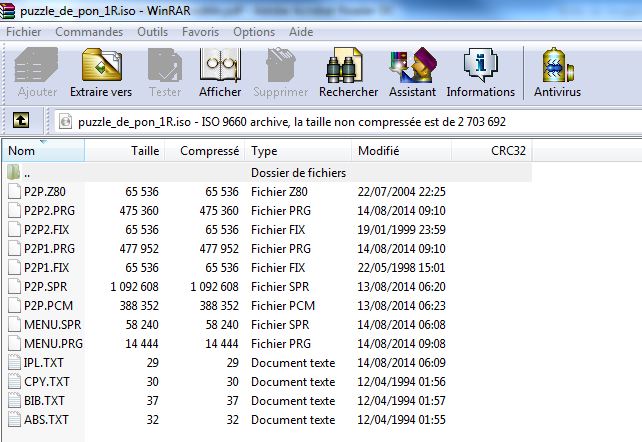Sort by the Nom column header

pos(43,151)
